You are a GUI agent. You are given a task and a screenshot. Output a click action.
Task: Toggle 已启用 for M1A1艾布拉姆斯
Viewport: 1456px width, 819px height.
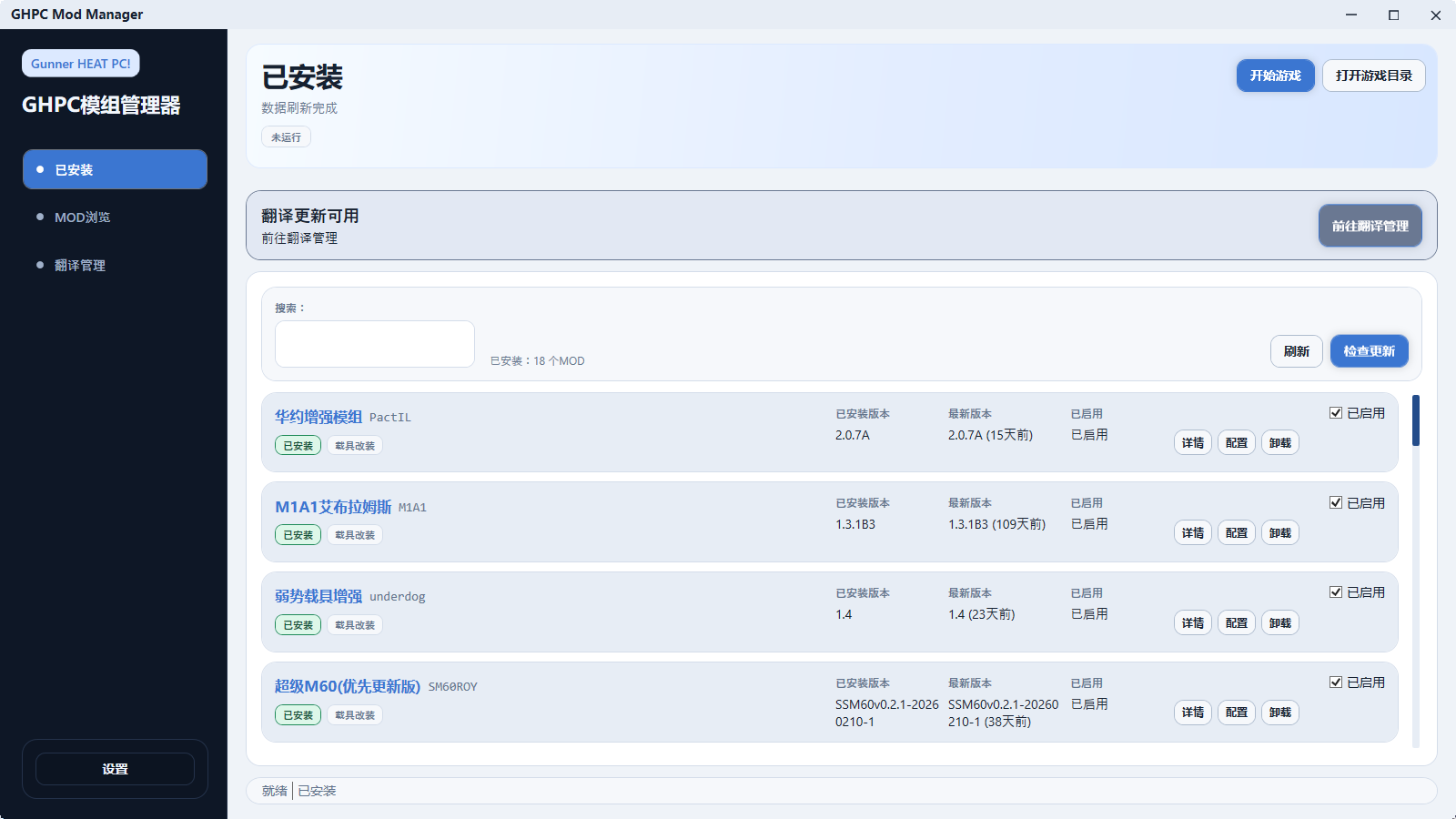(1335, 501)
